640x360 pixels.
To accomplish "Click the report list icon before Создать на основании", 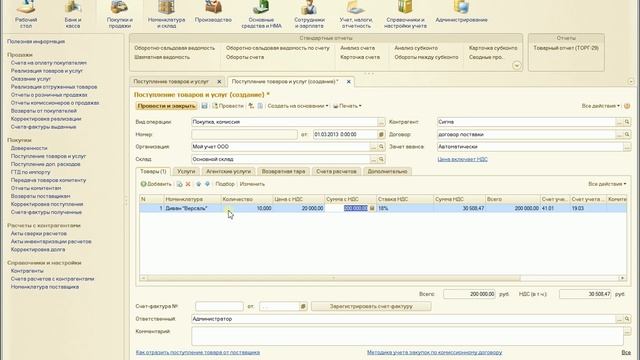I will [x=260, y=106].
